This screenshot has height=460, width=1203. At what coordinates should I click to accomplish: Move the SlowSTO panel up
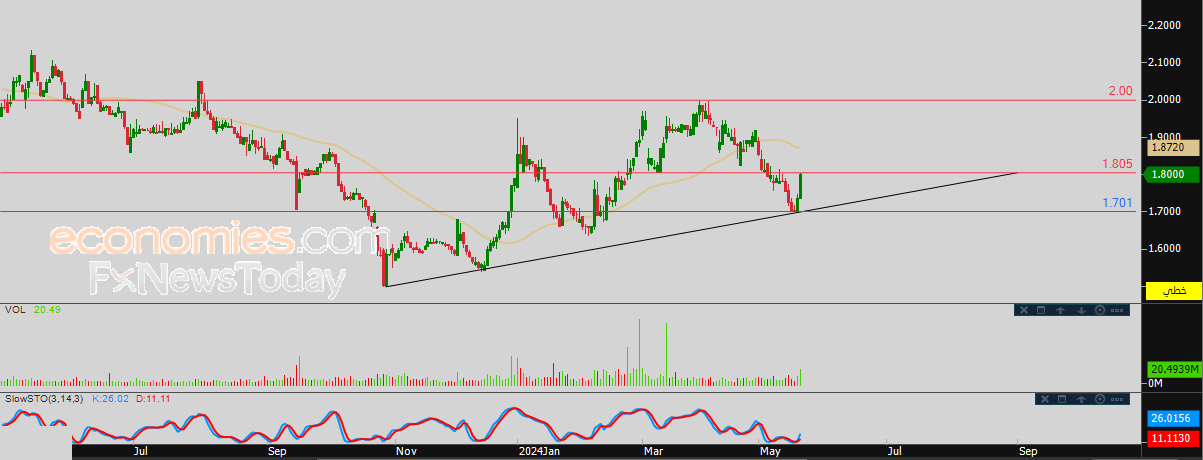click(x=1081, y=399)
